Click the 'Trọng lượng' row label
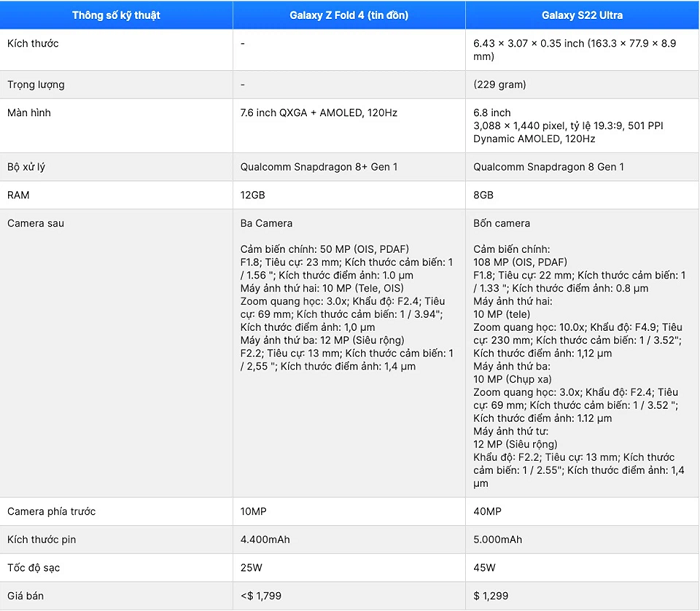 pos(36,85)
